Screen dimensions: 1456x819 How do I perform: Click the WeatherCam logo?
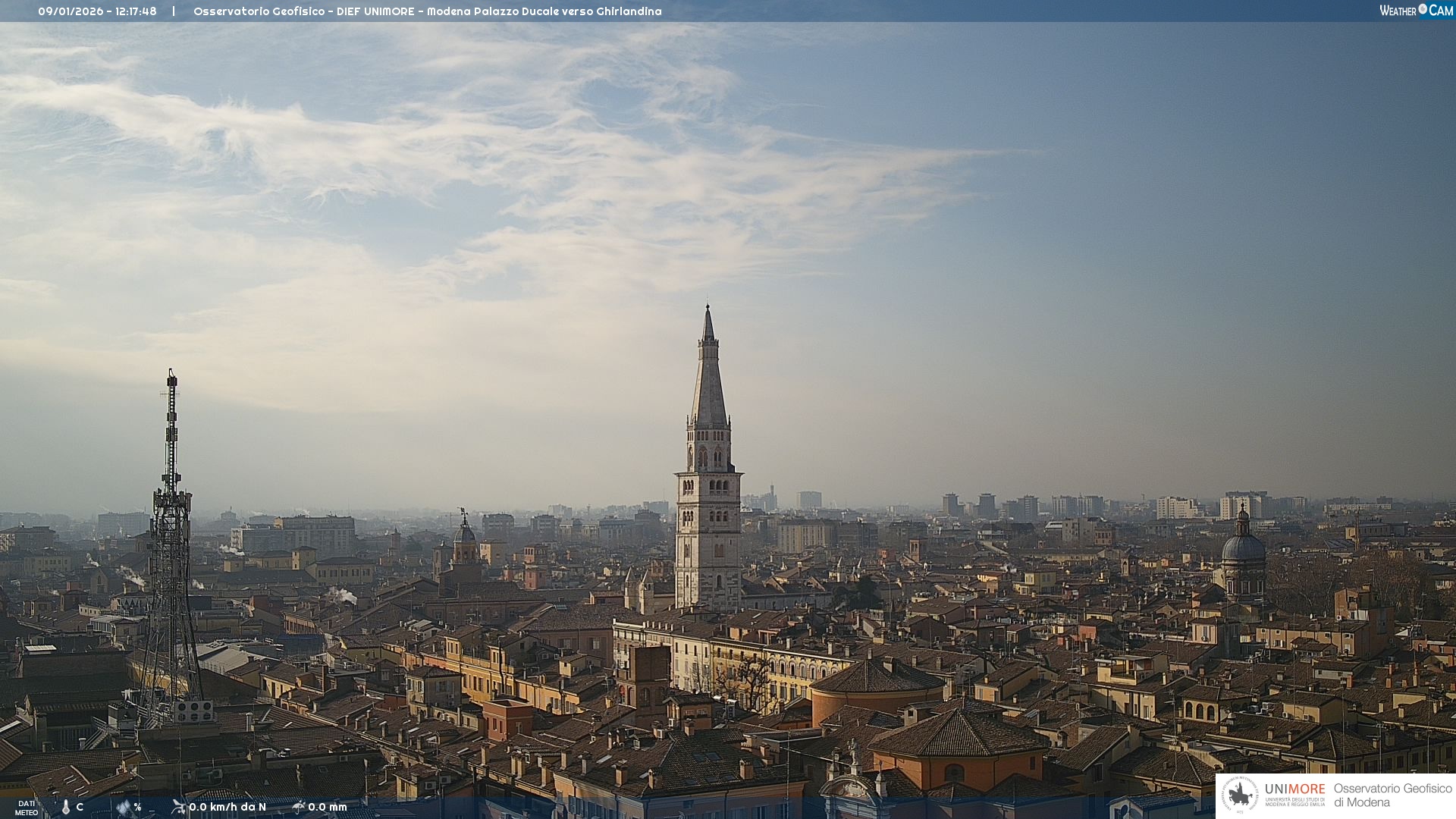point(1416,11)
